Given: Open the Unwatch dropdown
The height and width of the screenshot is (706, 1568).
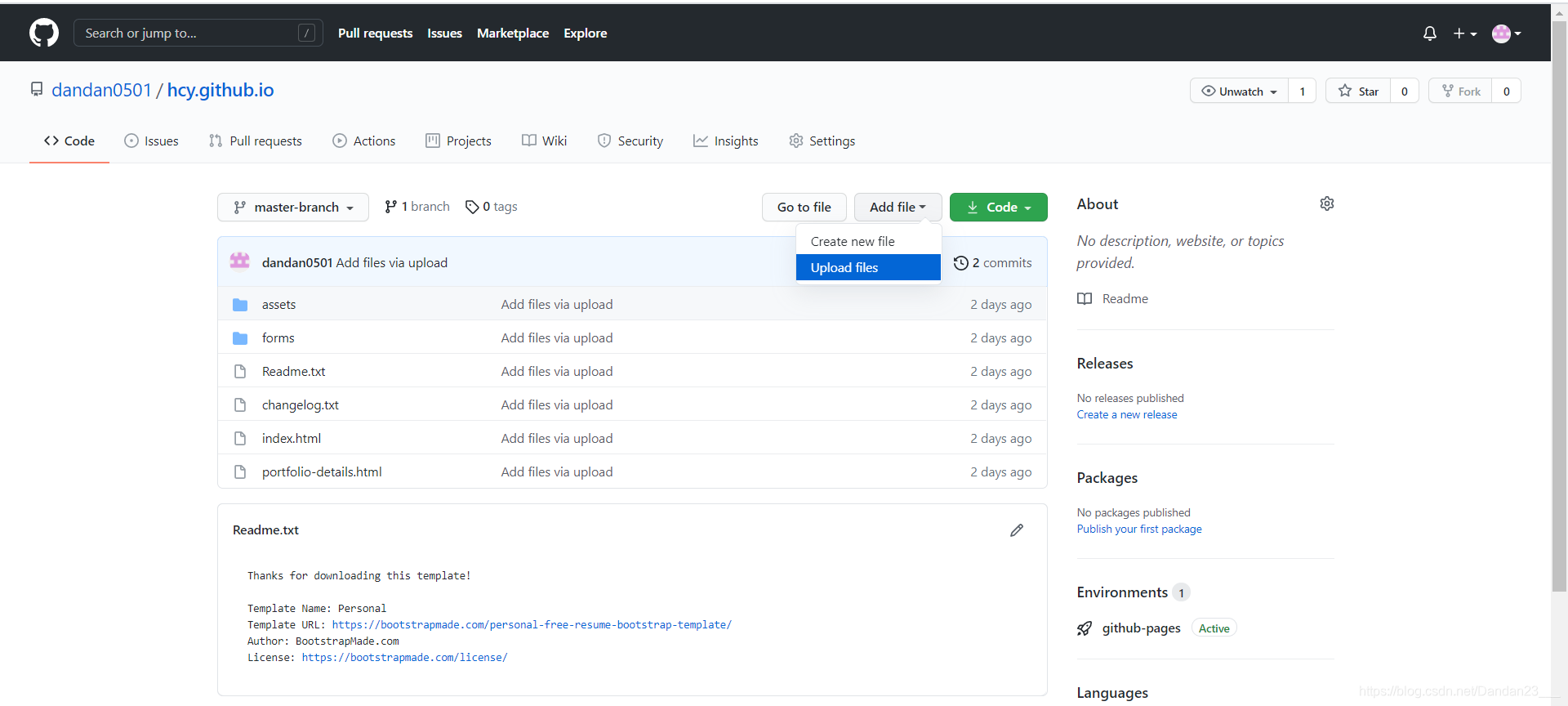Looking at the screenshot, I should tap(1240, 91).
